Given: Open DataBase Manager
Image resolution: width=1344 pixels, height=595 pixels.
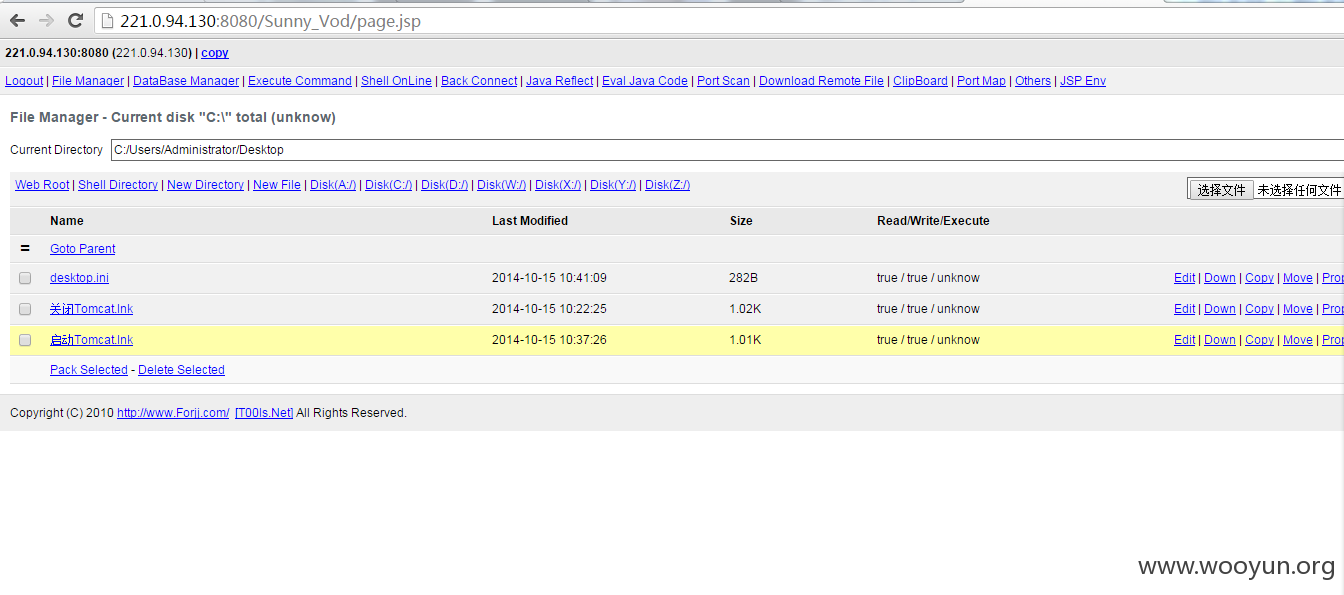Looking at the screenshot, I should click(186, 81).
